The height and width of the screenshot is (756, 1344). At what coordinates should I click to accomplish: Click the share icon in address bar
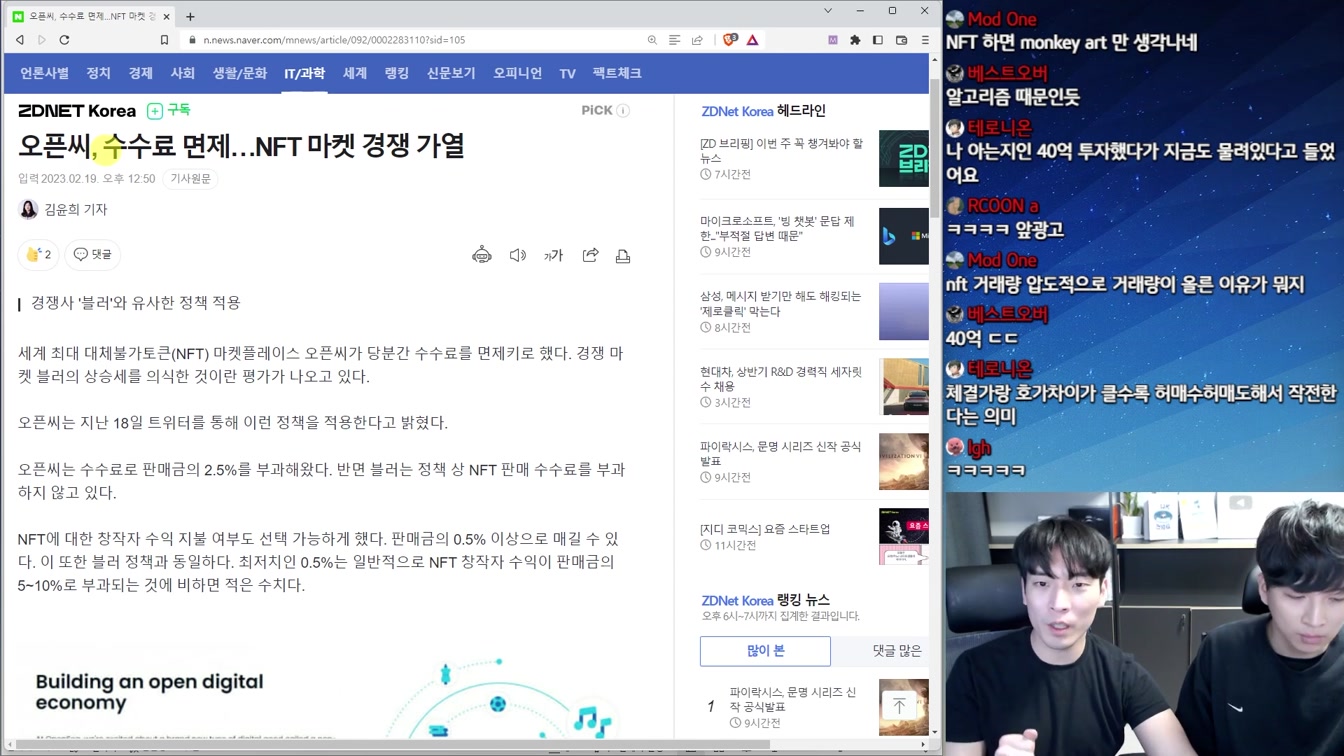(698, 40)
